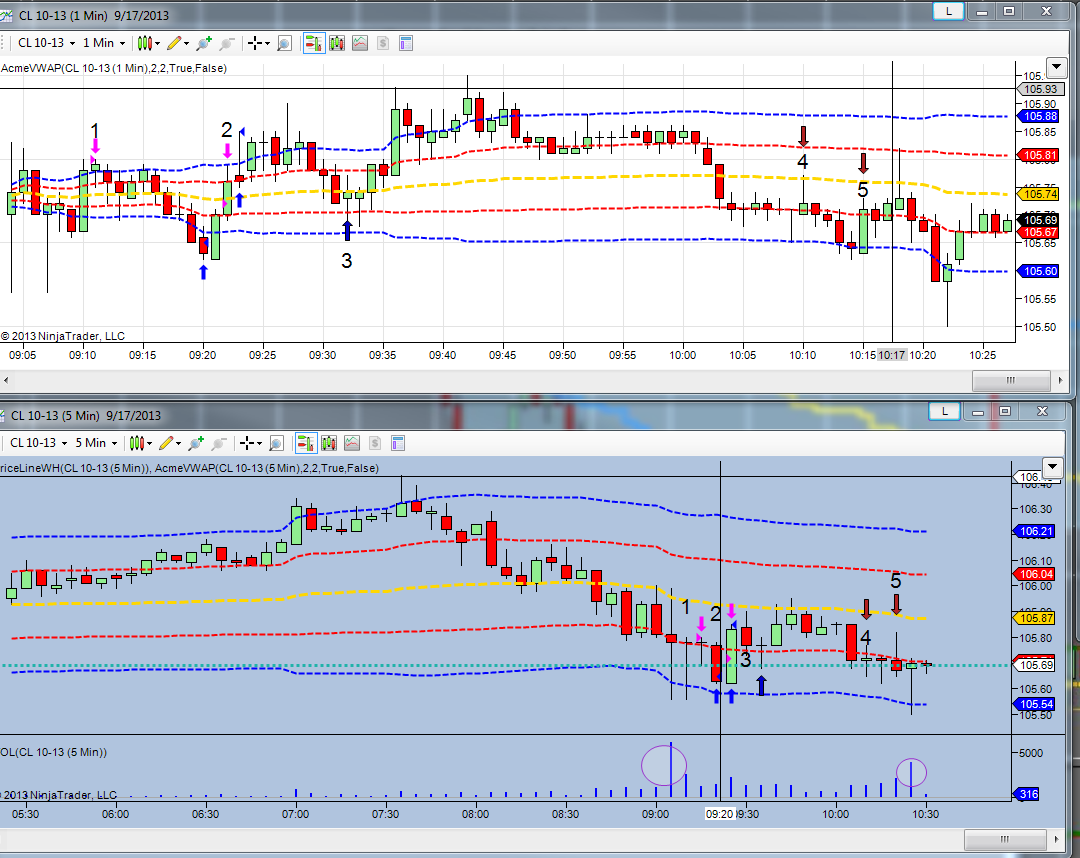The width and height of the screenshot is (1080, 858).
Task: Expand the 1 Min interval dropdown
Action: (104, 43)
